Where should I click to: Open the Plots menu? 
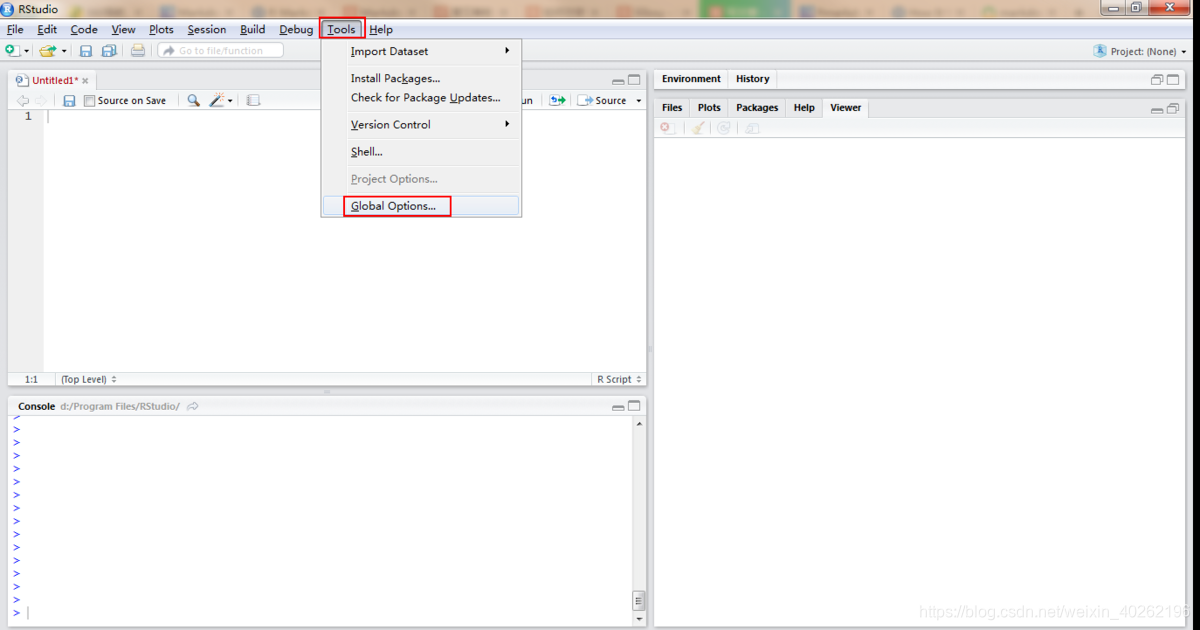point(161,30)
